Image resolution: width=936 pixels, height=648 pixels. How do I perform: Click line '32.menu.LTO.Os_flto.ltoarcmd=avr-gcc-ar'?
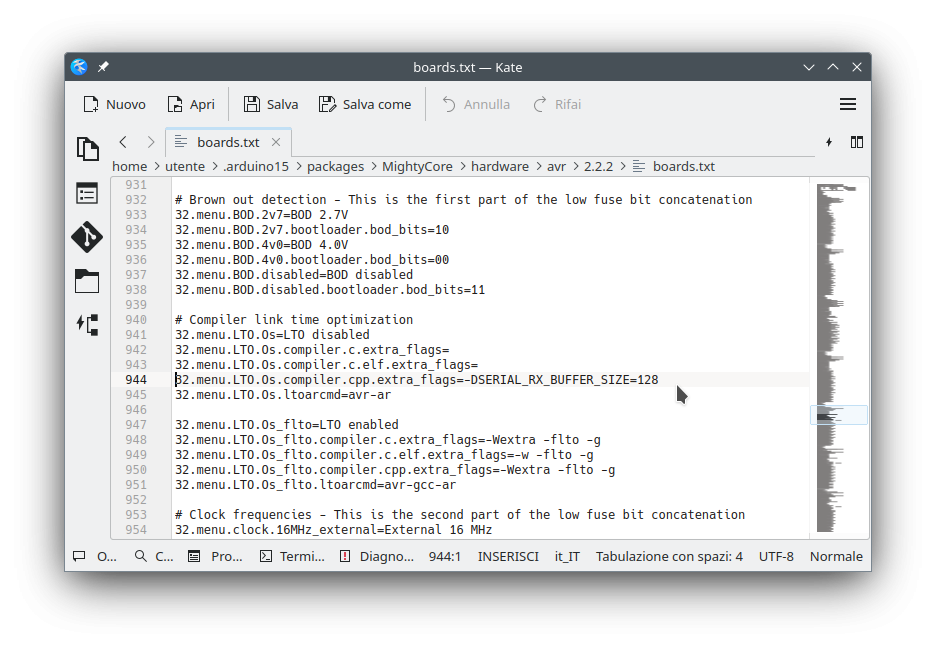(x=315, y=485)
